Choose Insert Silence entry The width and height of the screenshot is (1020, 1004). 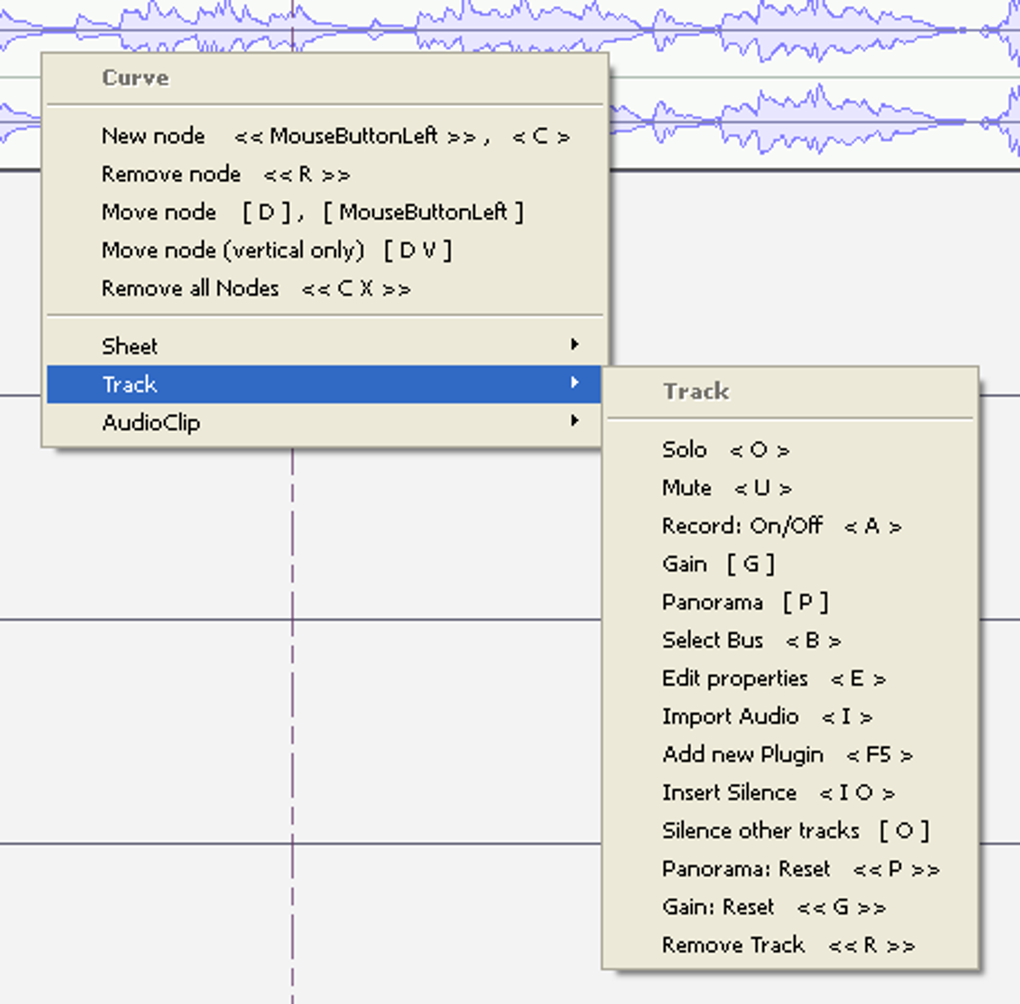point(790,793)
